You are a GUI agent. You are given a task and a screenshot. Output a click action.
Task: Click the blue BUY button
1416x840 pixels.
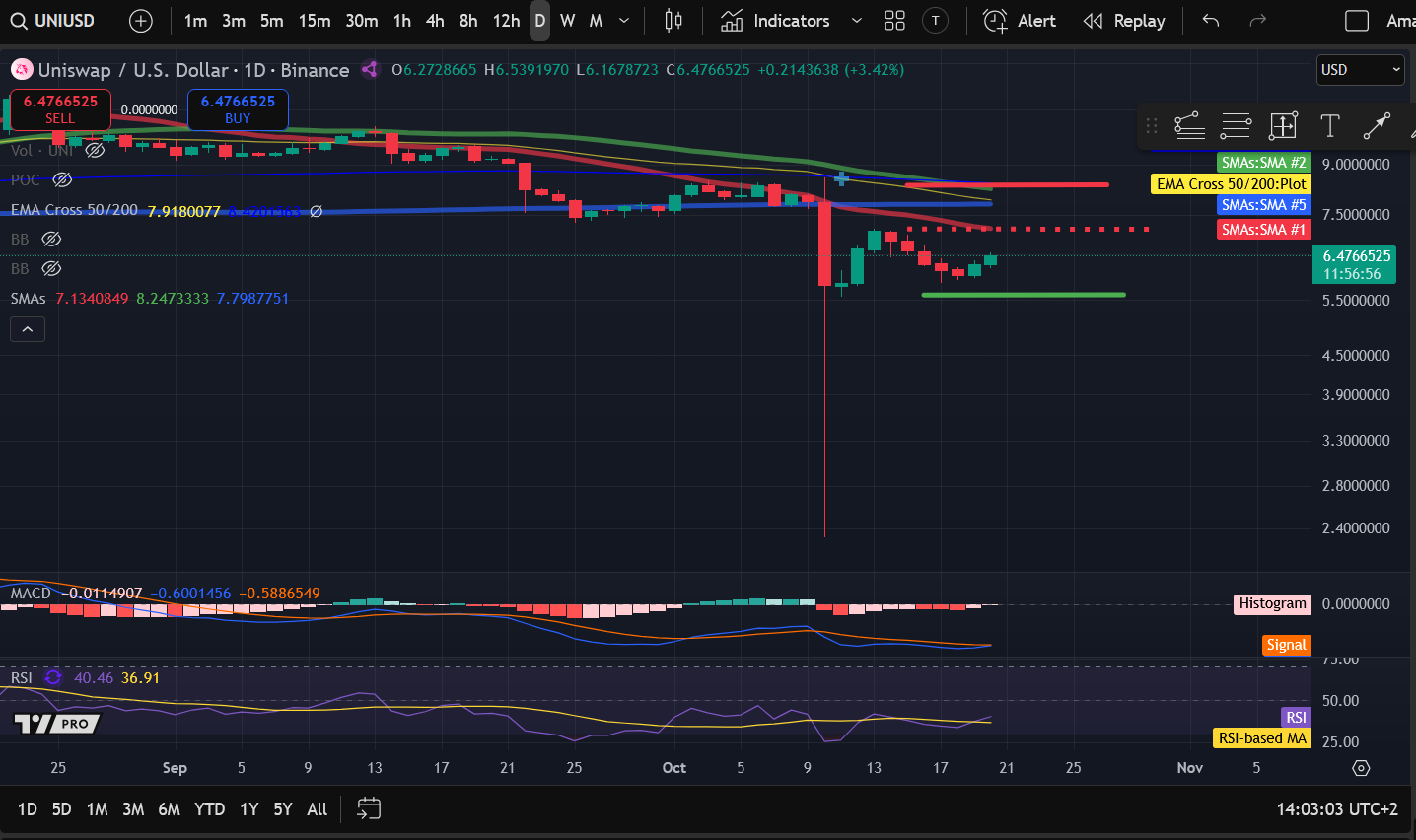(238, 109)
